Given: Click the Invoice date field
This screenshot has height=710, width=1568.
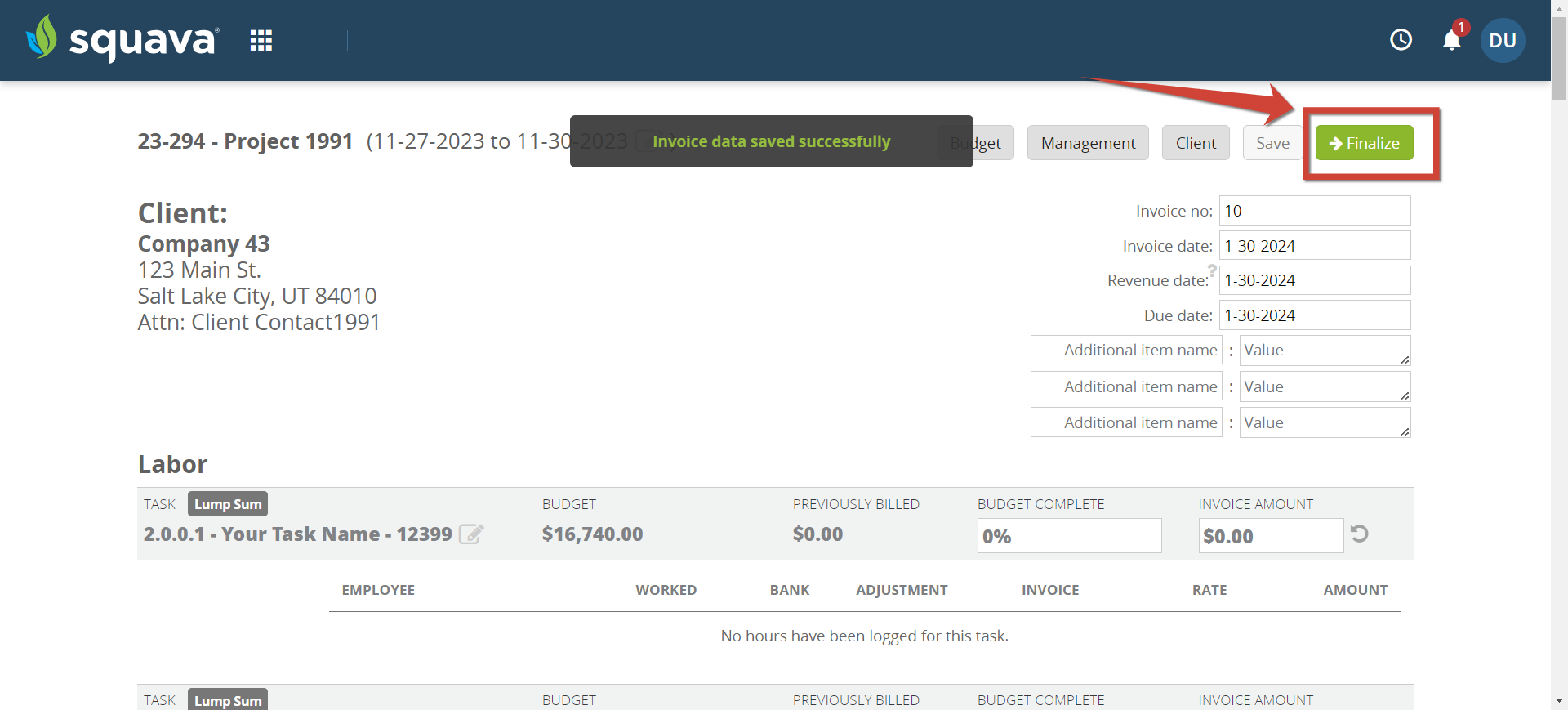Looking at the screenshot, I should [x=1315, y=246].
